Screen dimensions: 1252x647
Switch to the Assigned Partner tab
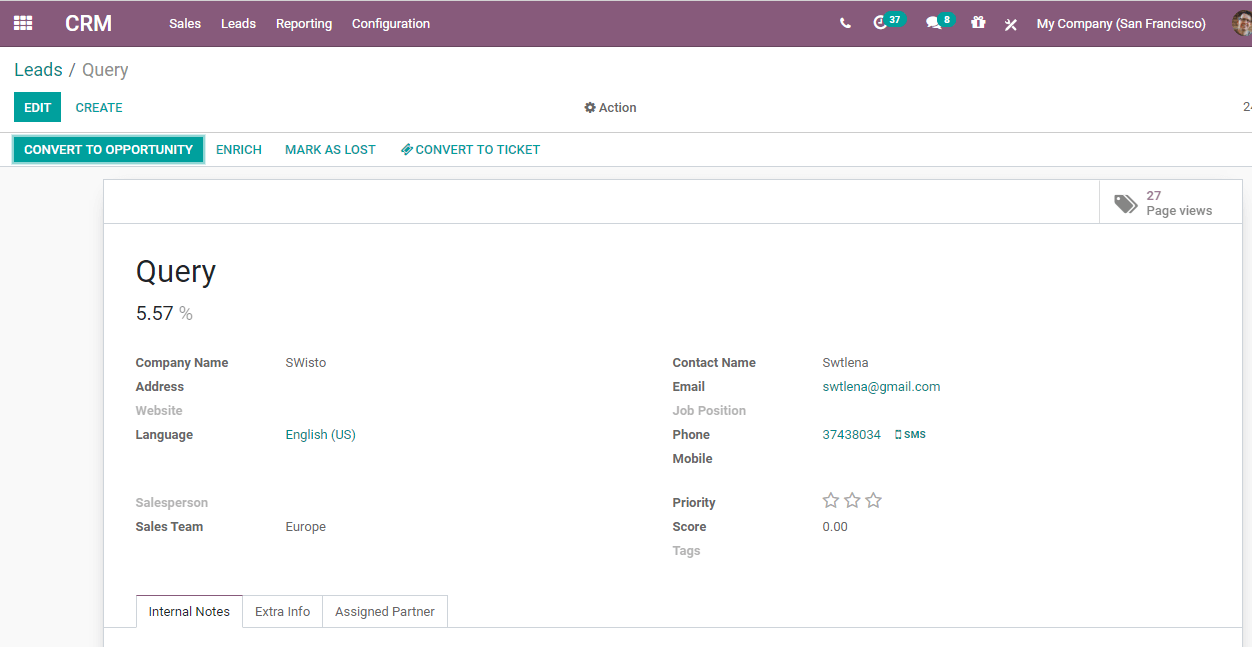coord(385,612)
